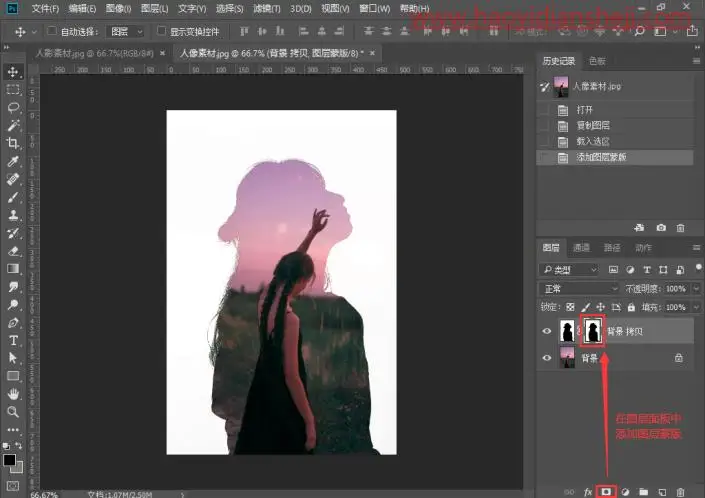Select the Dodge tool
The image size is (705, 498).
coord(13,305)
